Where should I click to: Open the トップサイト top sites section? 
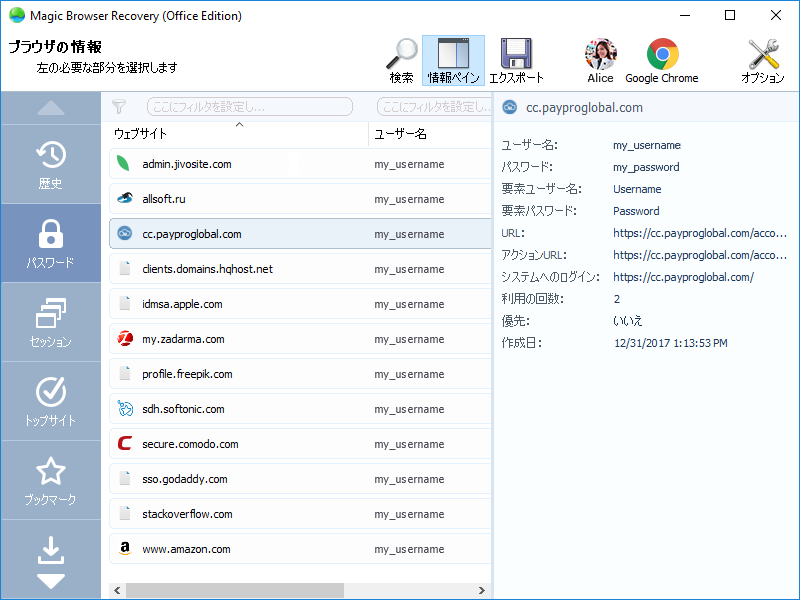51,402
